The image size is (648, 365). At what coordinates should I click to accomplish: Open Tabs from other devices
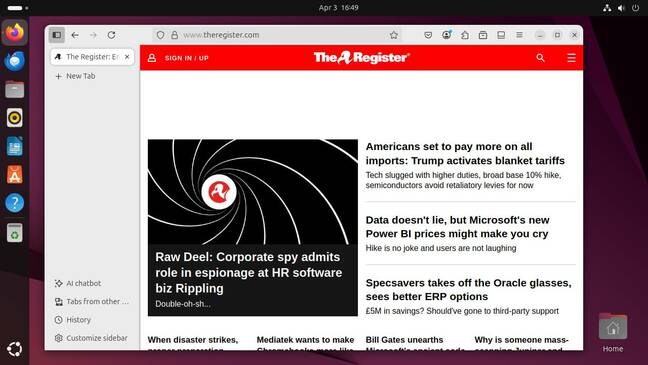(92, 301)
